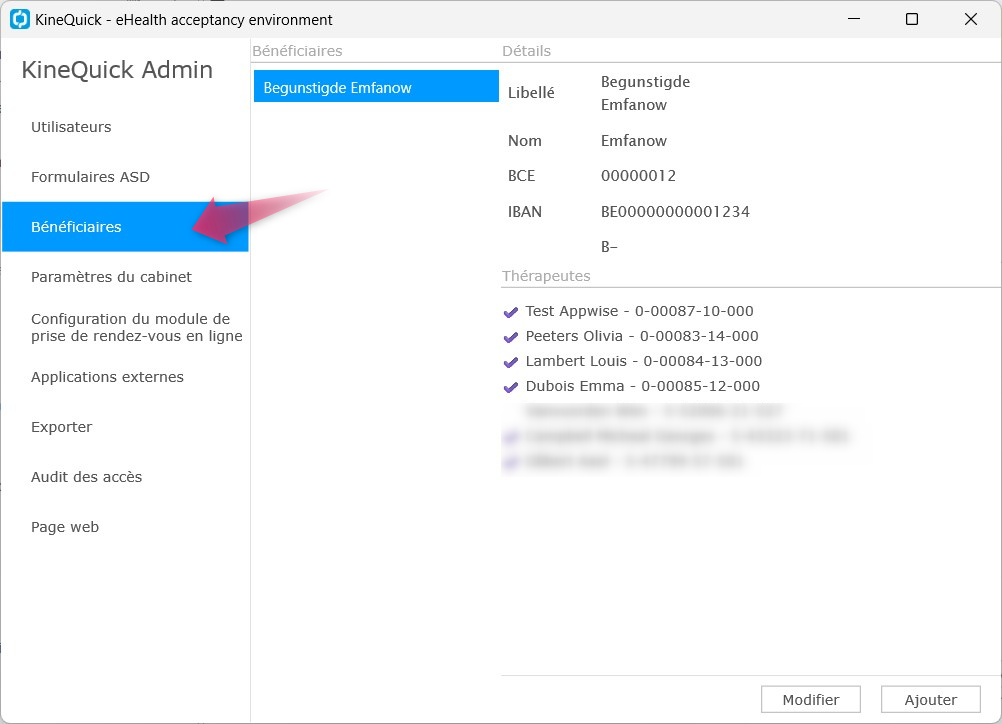Click the B– value under IBAN
1002x724 pixels.
pos(609,247)
